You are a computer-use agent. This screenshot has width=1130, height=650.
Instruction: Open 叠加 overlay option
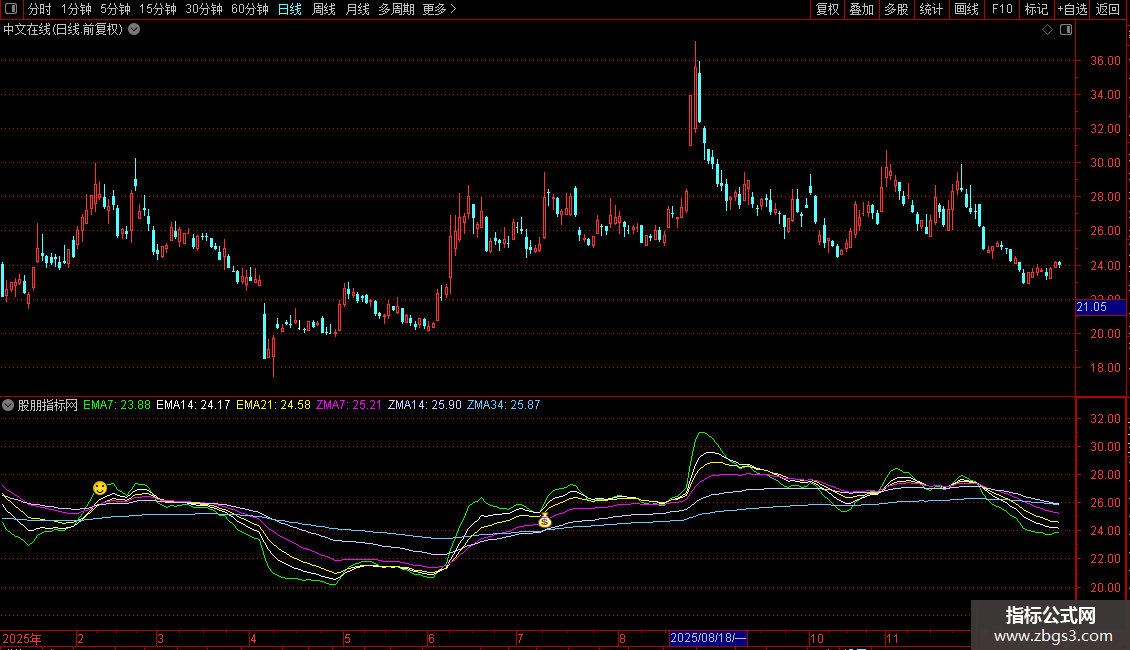coord(861,9)
